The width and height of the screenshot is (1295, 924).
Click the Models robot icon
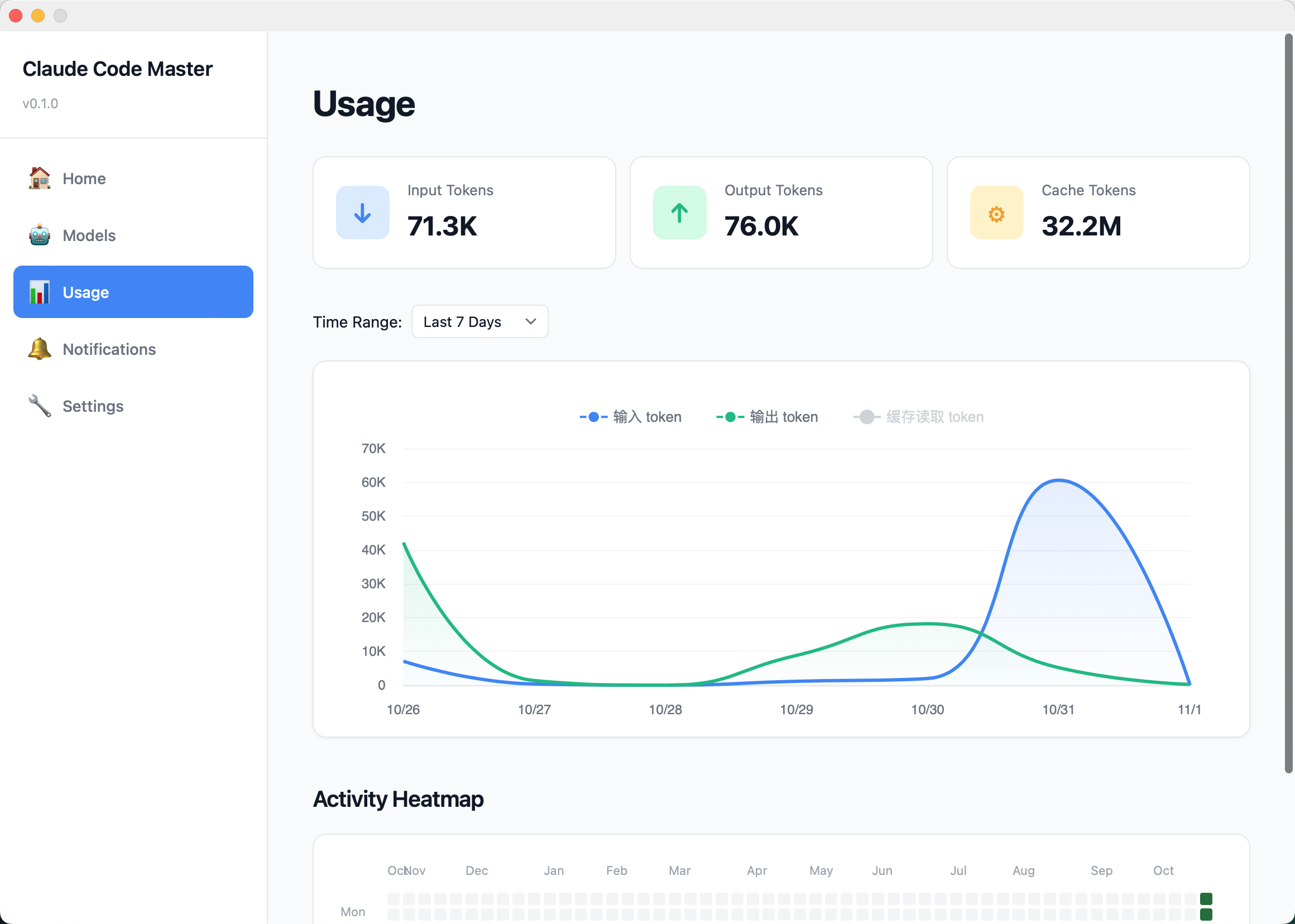click(39, 235)
